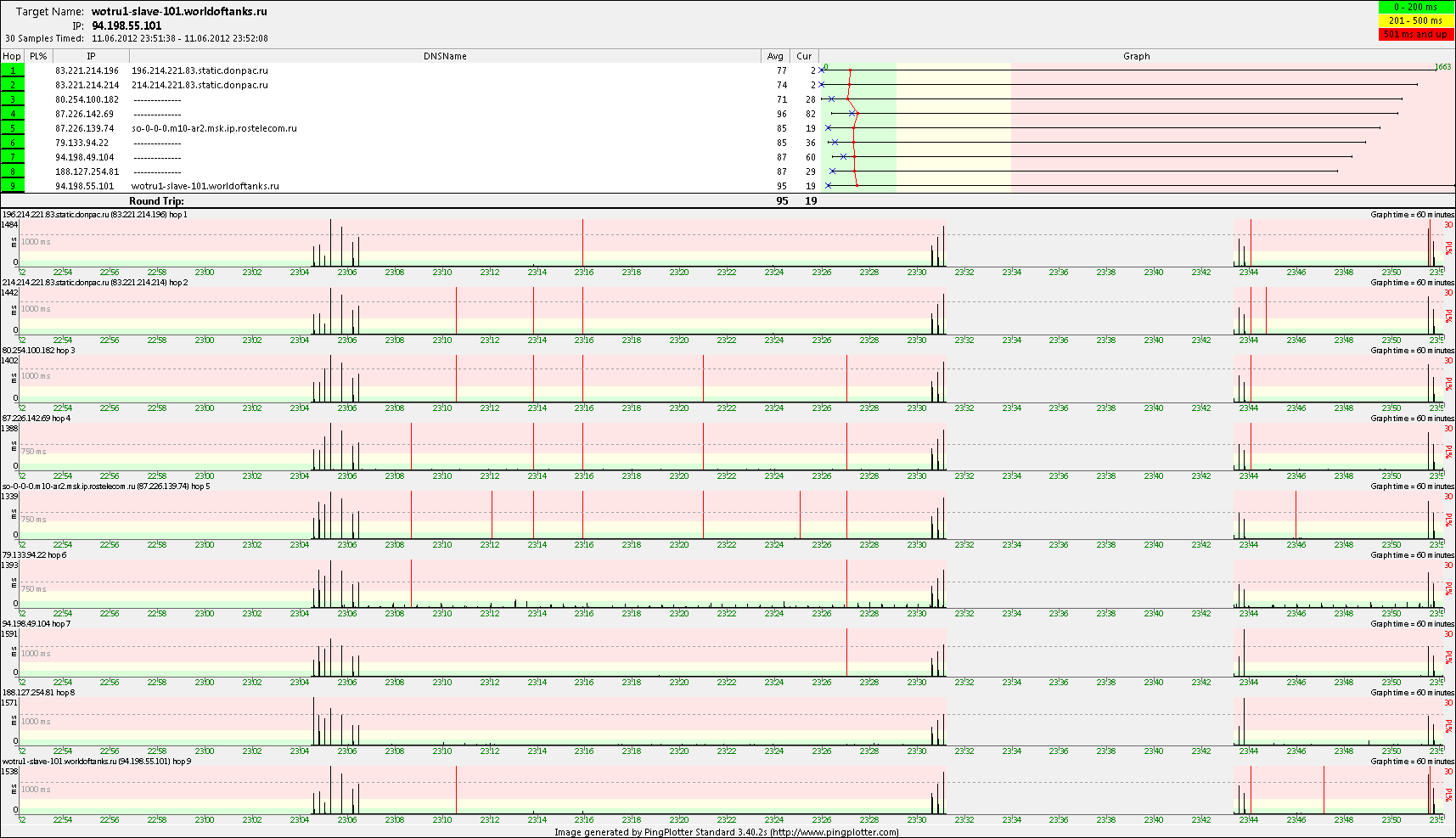Click the green 0 - 200 ms legend swatch
1456x838 pixels.
click(x=1416, y=8)
